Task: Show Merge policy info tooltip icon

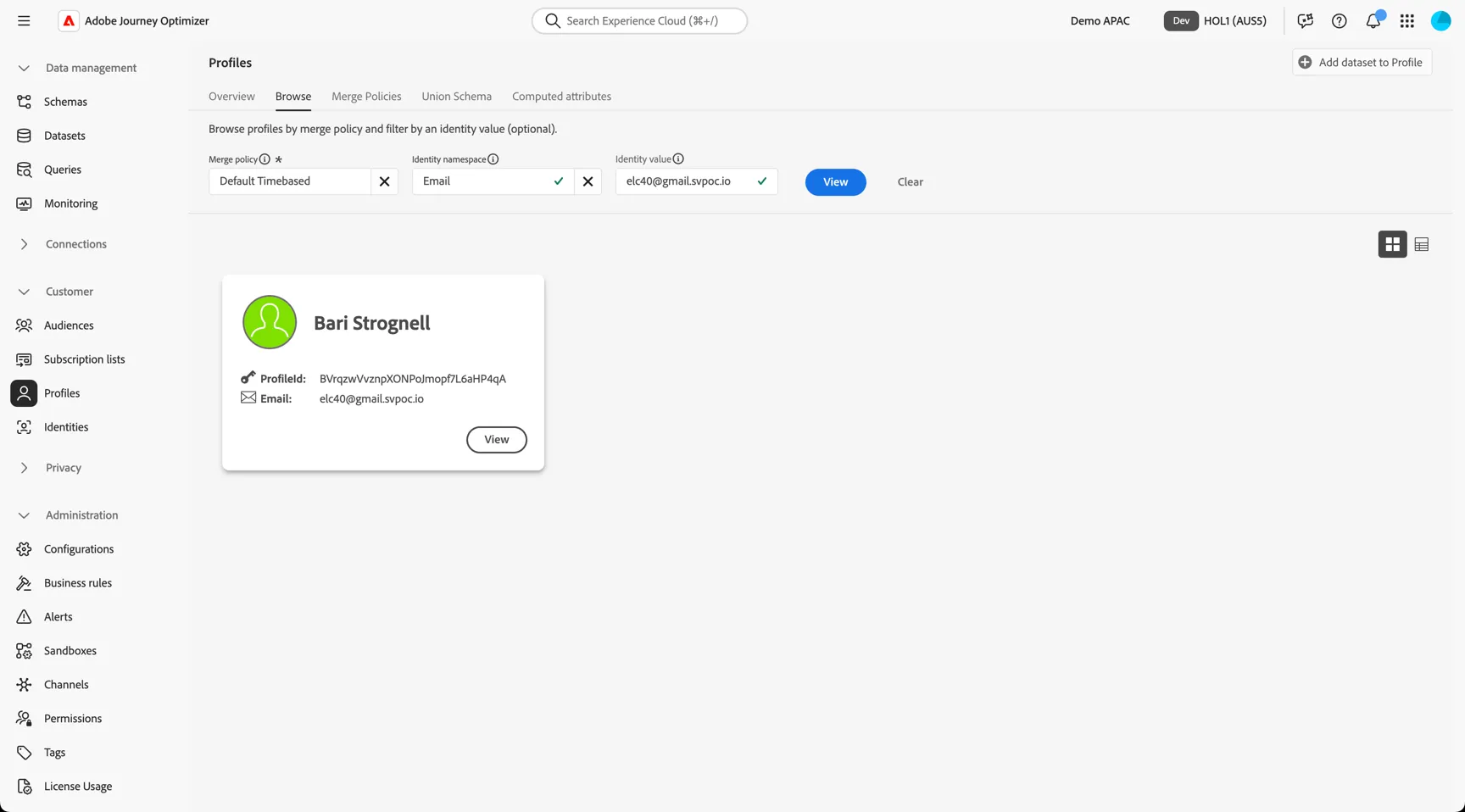Action: (265, 159)
